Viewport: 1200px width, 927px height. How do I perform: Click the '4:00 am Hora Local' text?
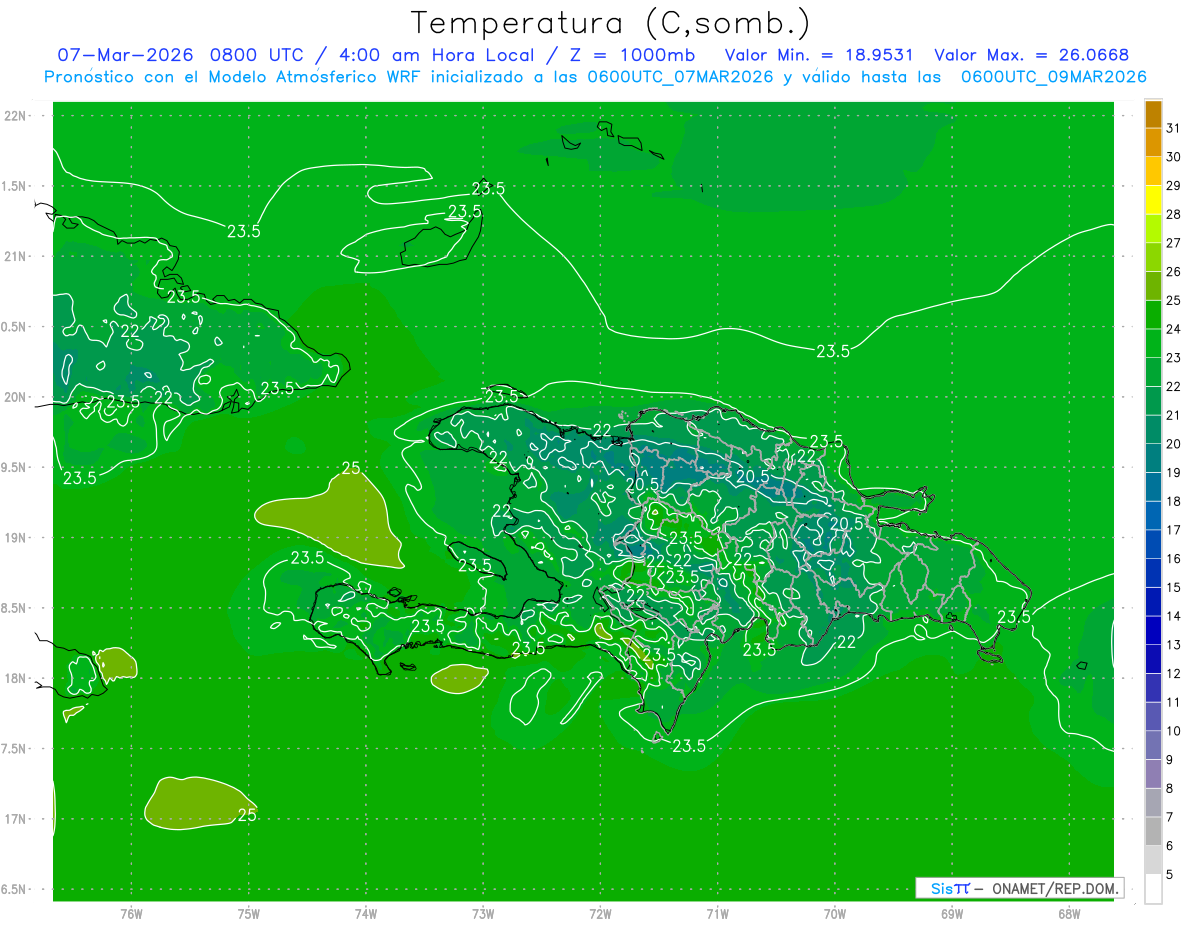433,55
